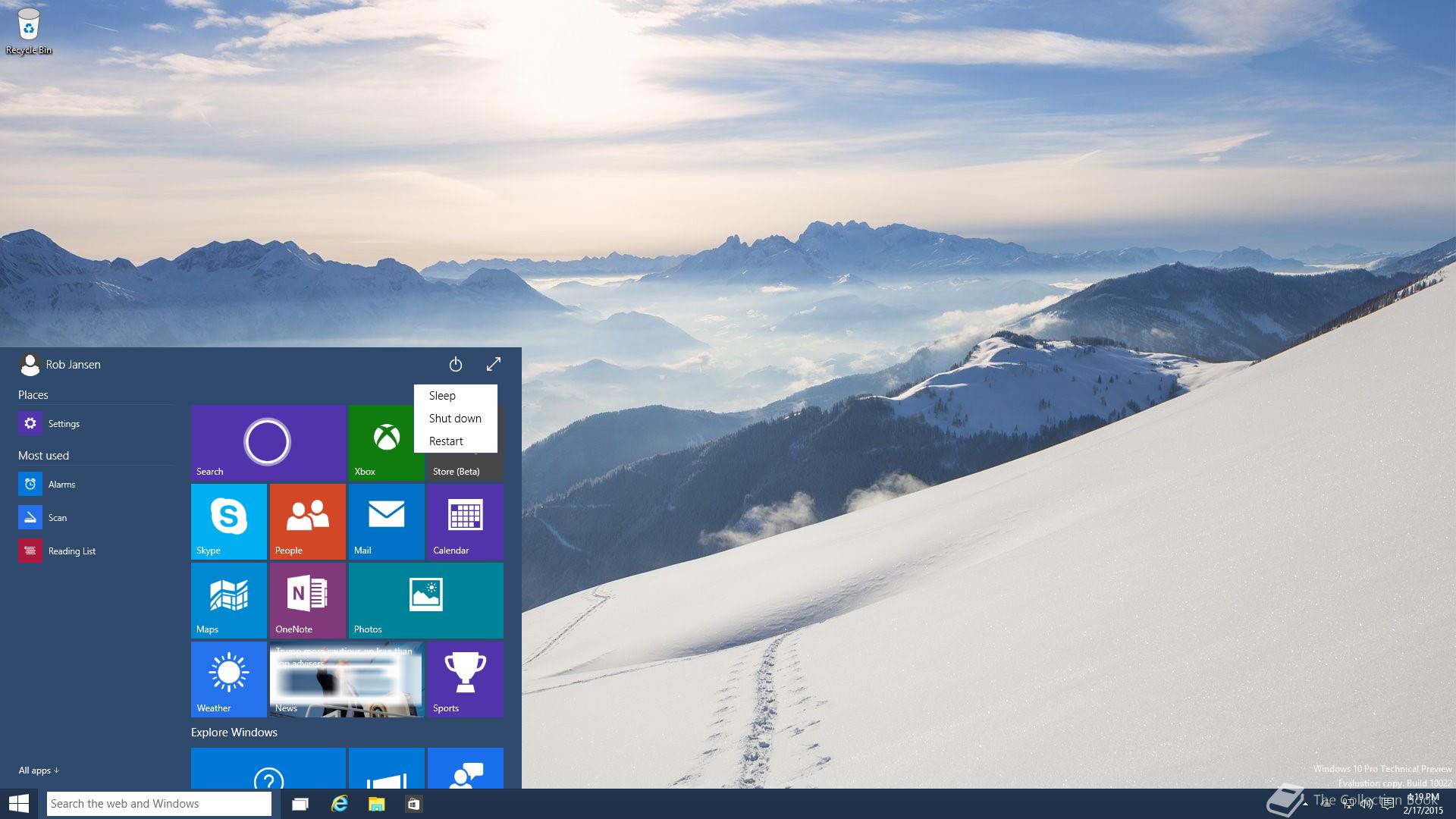Open notifications action center icon
1456x819 pixels.
pyautogui.click(x=1387, y=804)
